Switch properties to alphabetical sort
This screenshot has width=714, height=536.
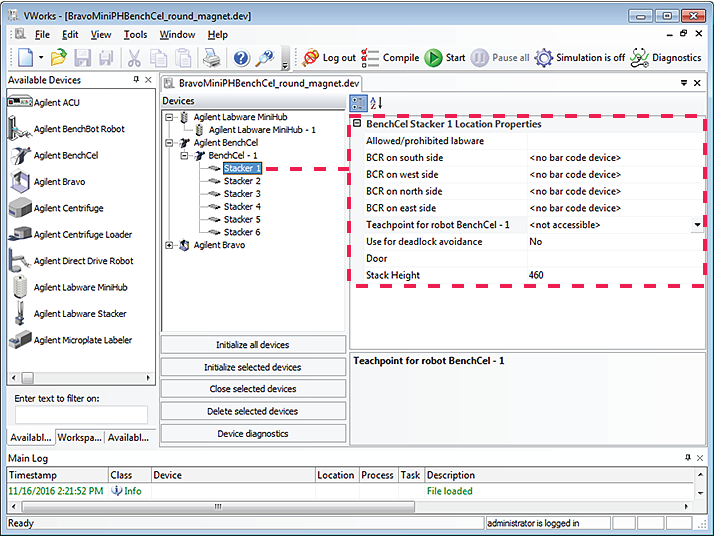click(x=376, y=103)
